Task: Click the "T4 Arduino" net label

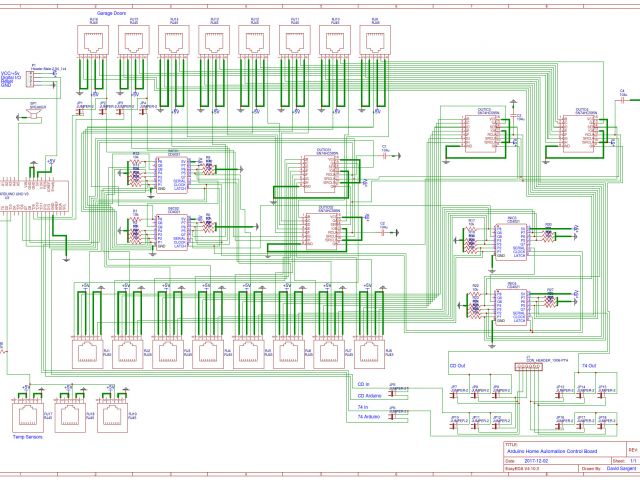Action: [x=369, y=419]
